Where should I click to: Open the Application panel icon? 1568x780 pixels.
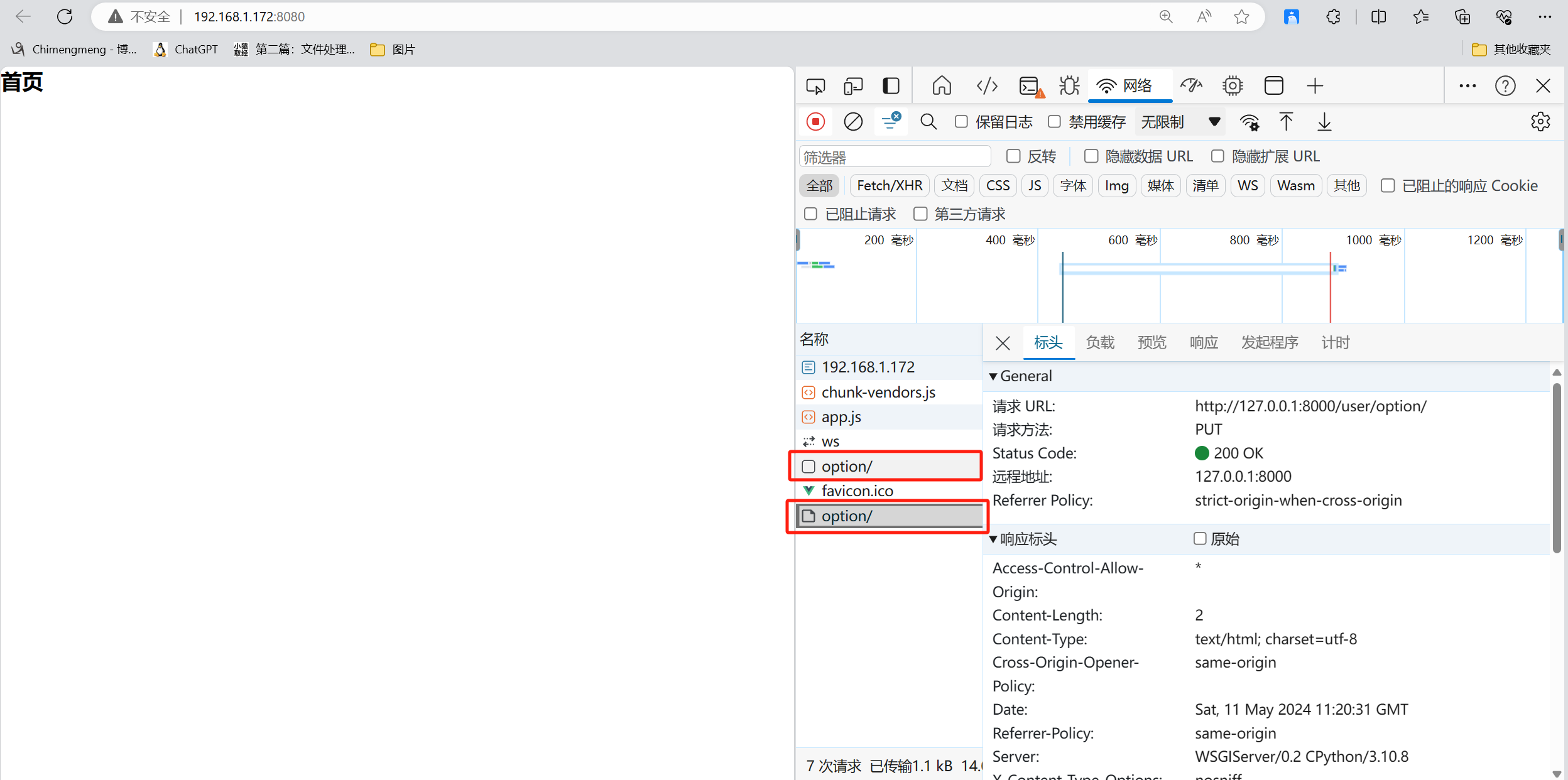click(1274, 85)
